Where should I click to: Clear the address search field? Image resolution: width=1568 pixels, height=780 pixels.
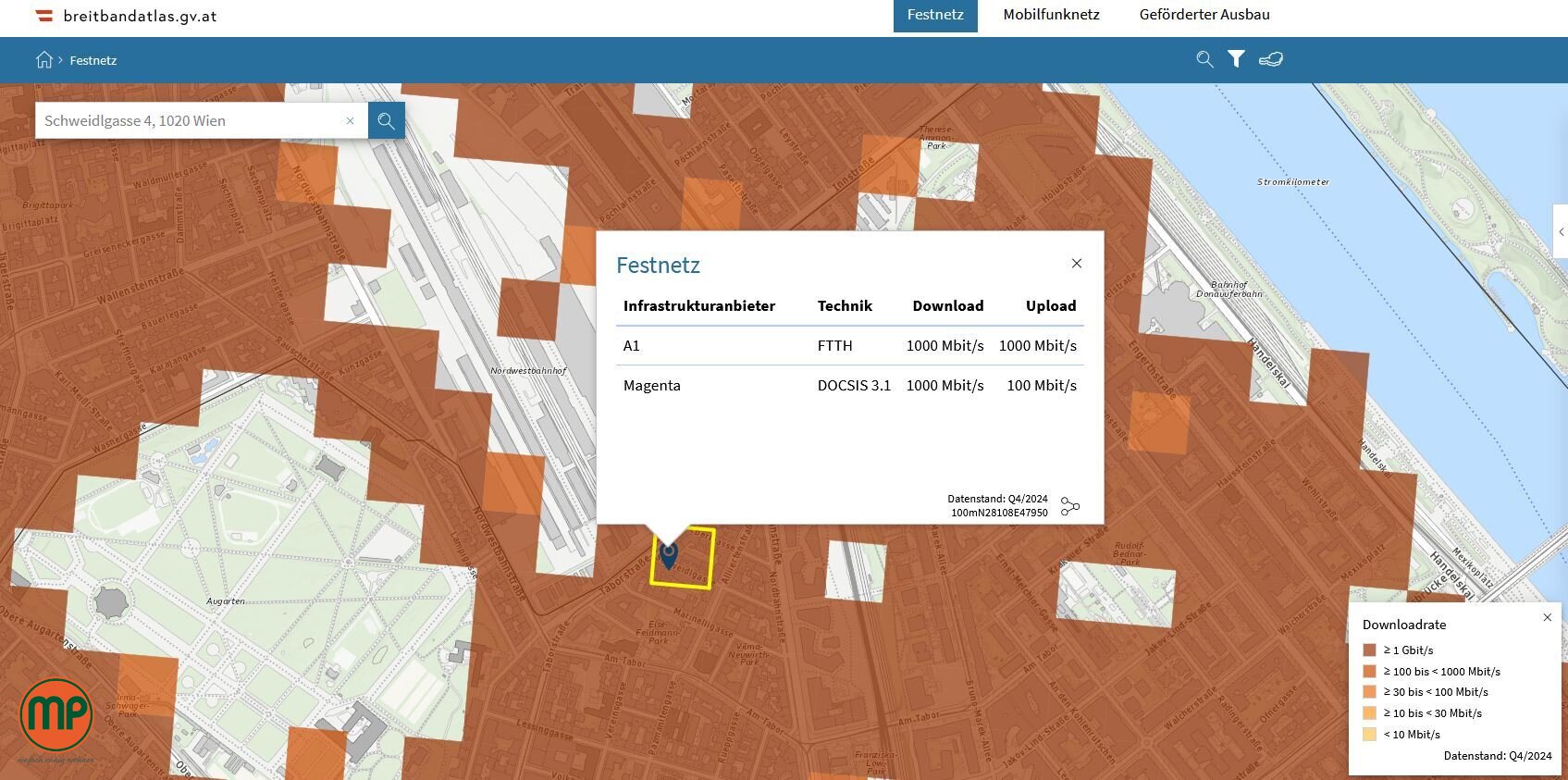tap(350, 120)
